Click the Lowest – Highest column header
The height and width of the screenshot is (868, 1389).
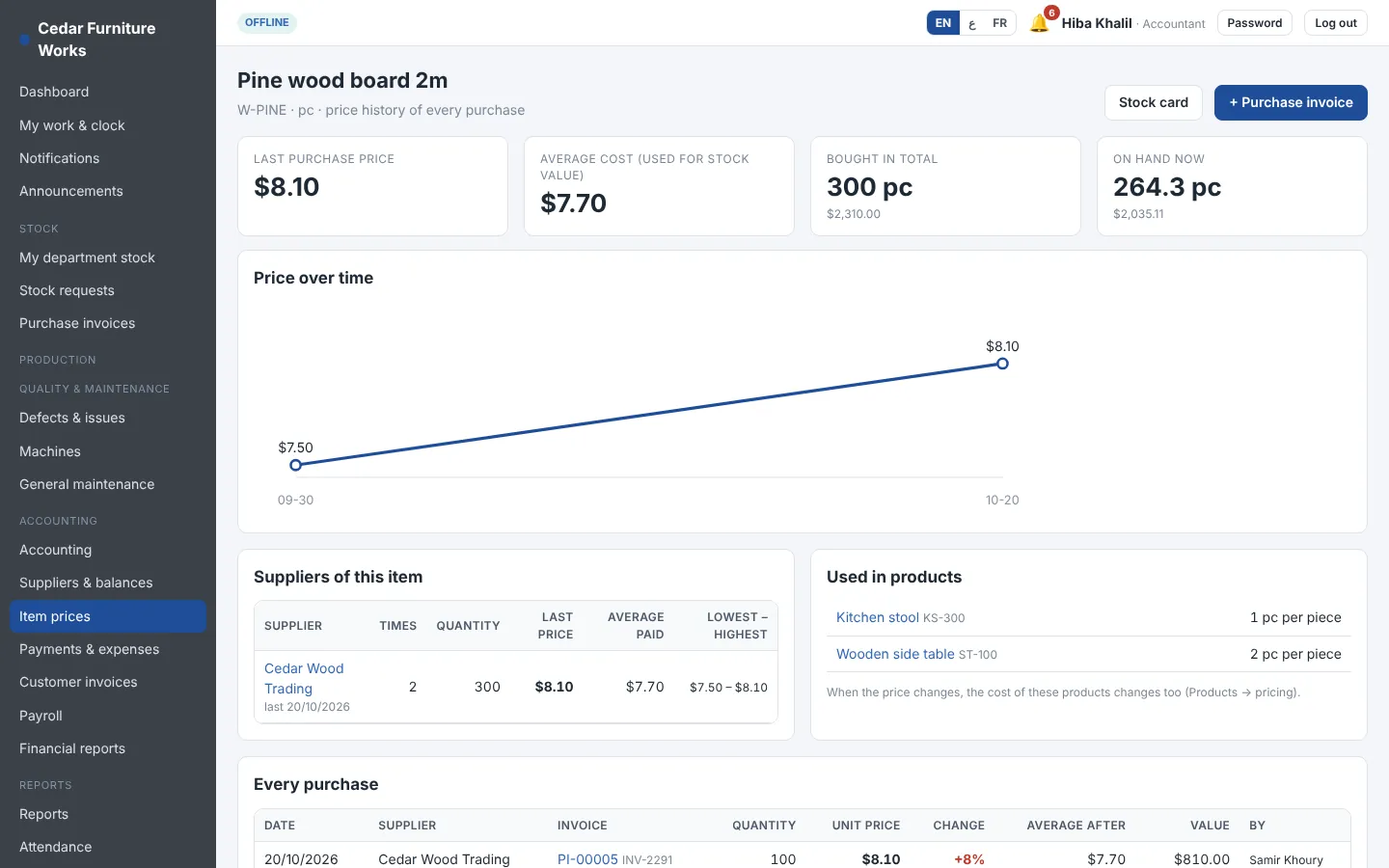[x=737, y=626]
